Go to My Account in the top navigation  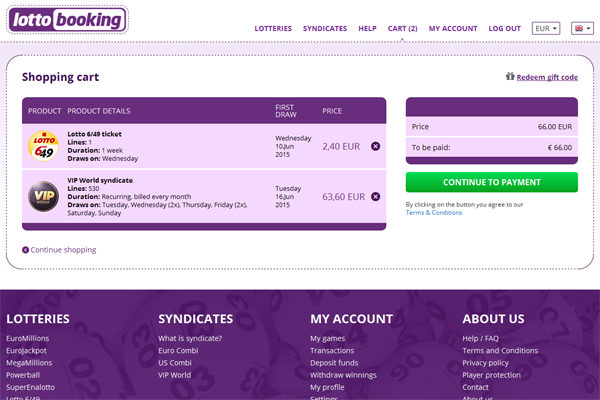[x=453, y=29]
